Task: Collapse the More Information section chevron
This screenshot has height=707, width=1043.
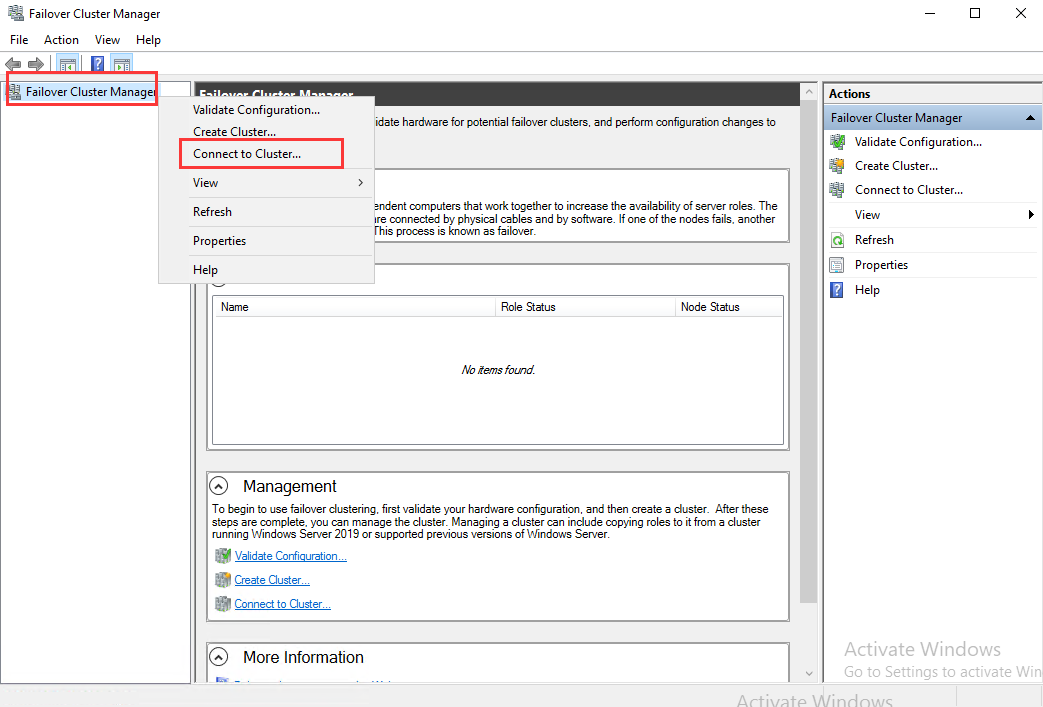Action: point(219,657)
